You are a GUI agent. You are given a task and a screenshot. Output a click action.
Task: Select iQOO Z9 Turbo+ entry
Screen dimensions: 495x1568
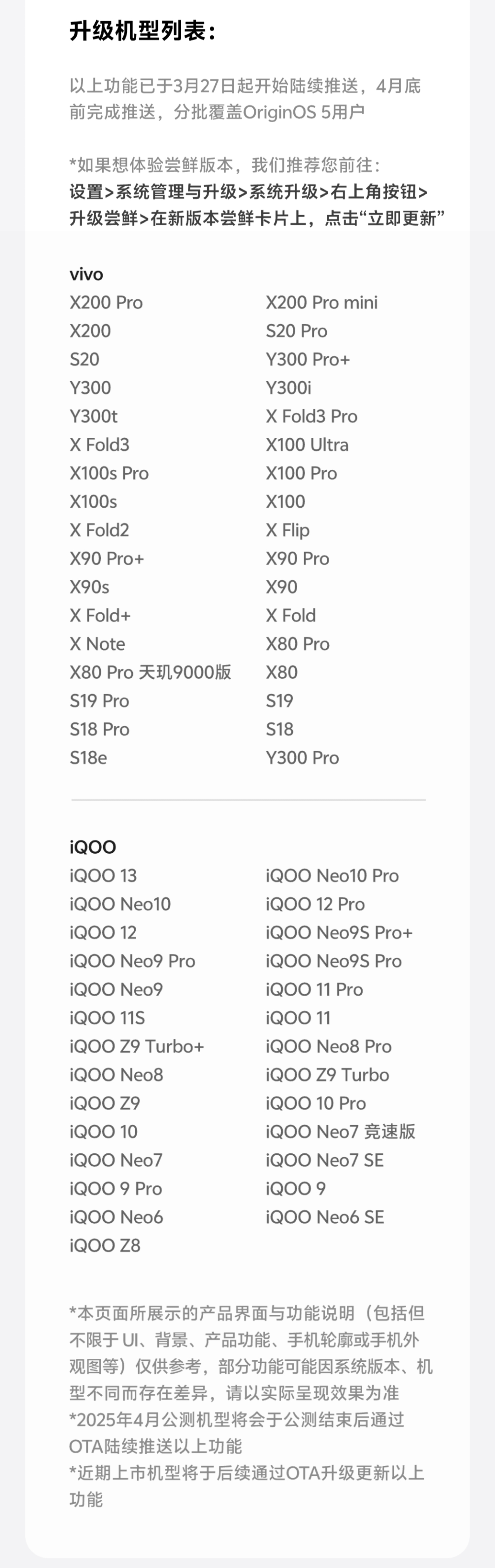(136, 1046)
